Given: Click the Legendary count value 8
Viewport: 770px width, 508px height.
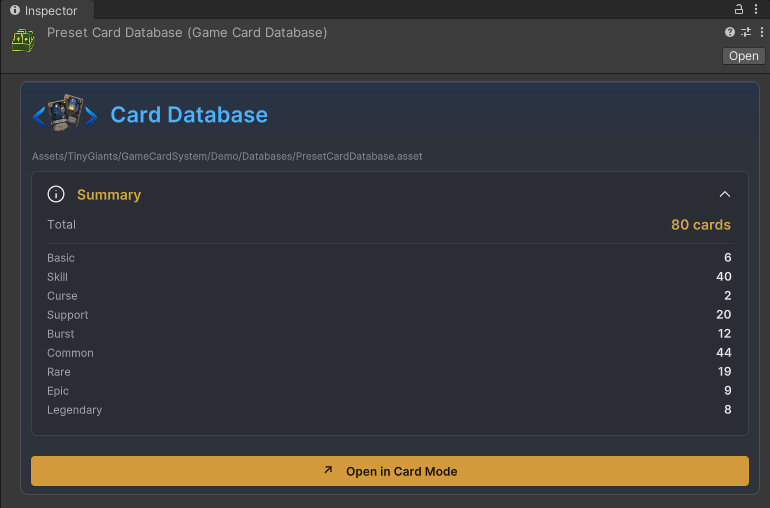Looking at the screenshot, I should [728, 410].
